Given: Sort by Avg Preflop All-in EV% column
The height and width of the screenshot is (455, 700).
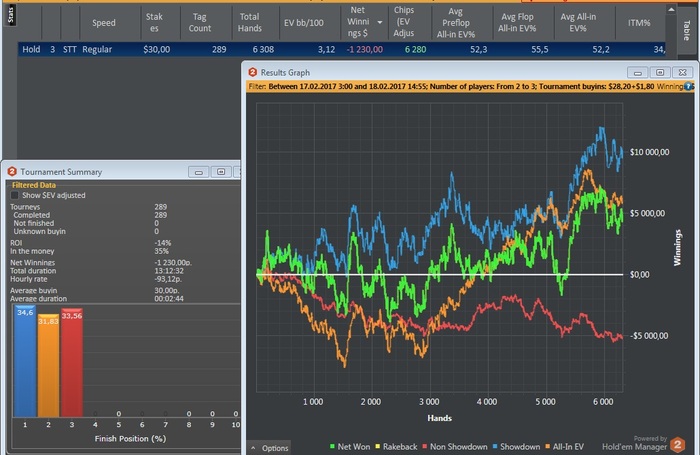Looking at the screenshot, I should pyautogui.click(x=456, y=22).
